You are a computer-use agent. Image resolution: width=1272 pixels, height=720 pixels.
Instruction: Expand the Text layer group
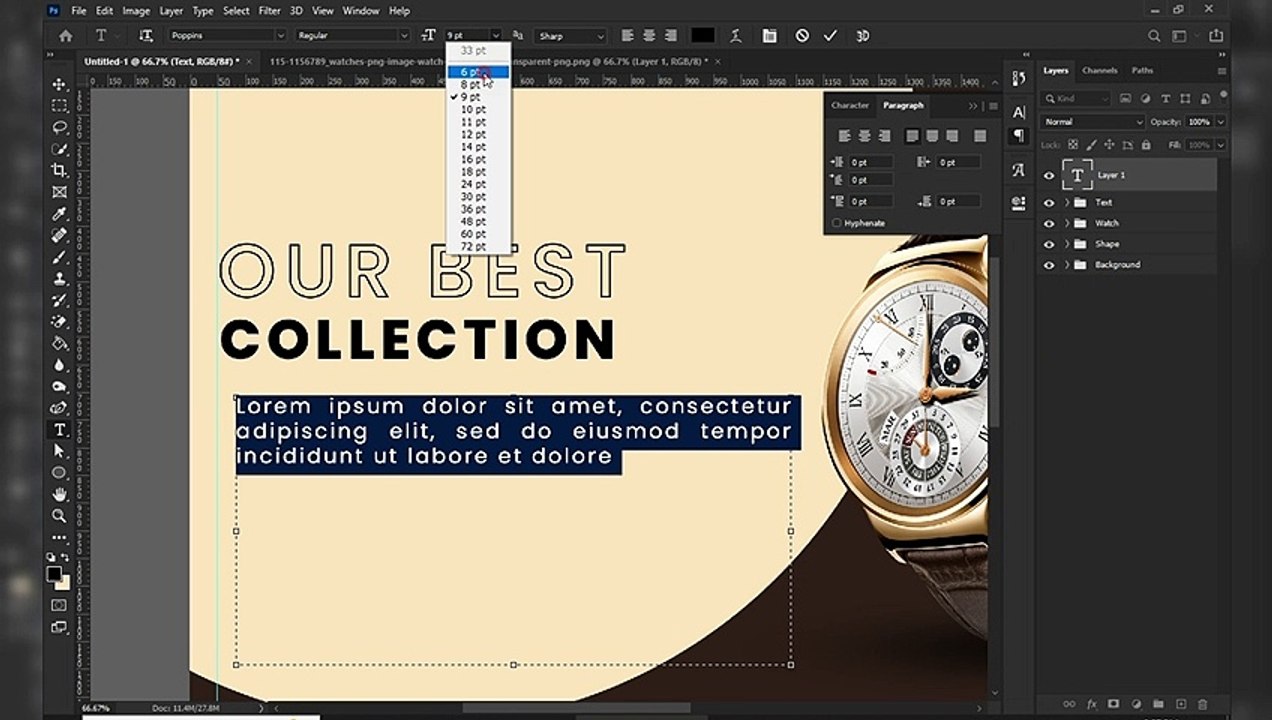tap(1067, 202)
